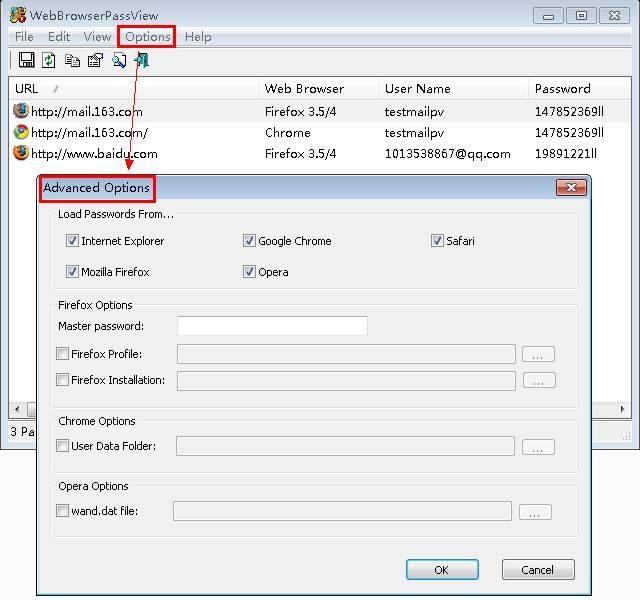
Task: Click the Refresh toolbar icon
Action: tap(49, 61)
